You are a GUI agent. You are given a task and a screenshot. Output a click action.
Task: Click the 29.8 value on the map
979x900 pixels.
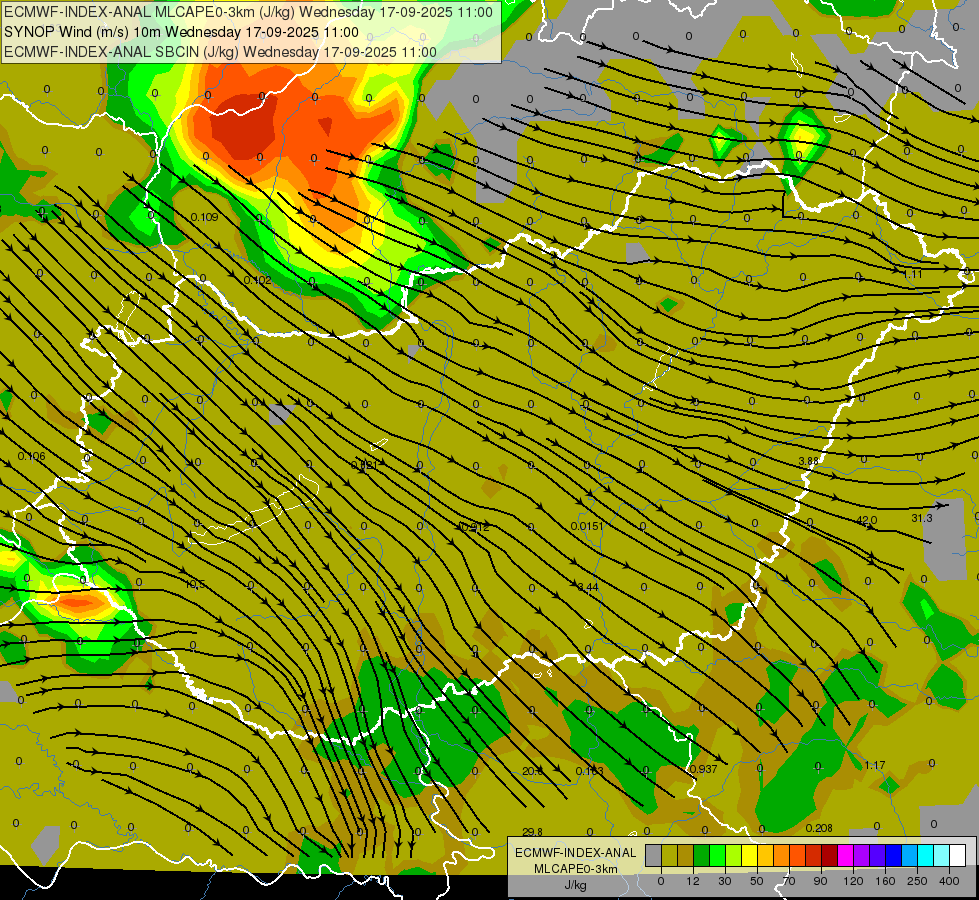532,832
